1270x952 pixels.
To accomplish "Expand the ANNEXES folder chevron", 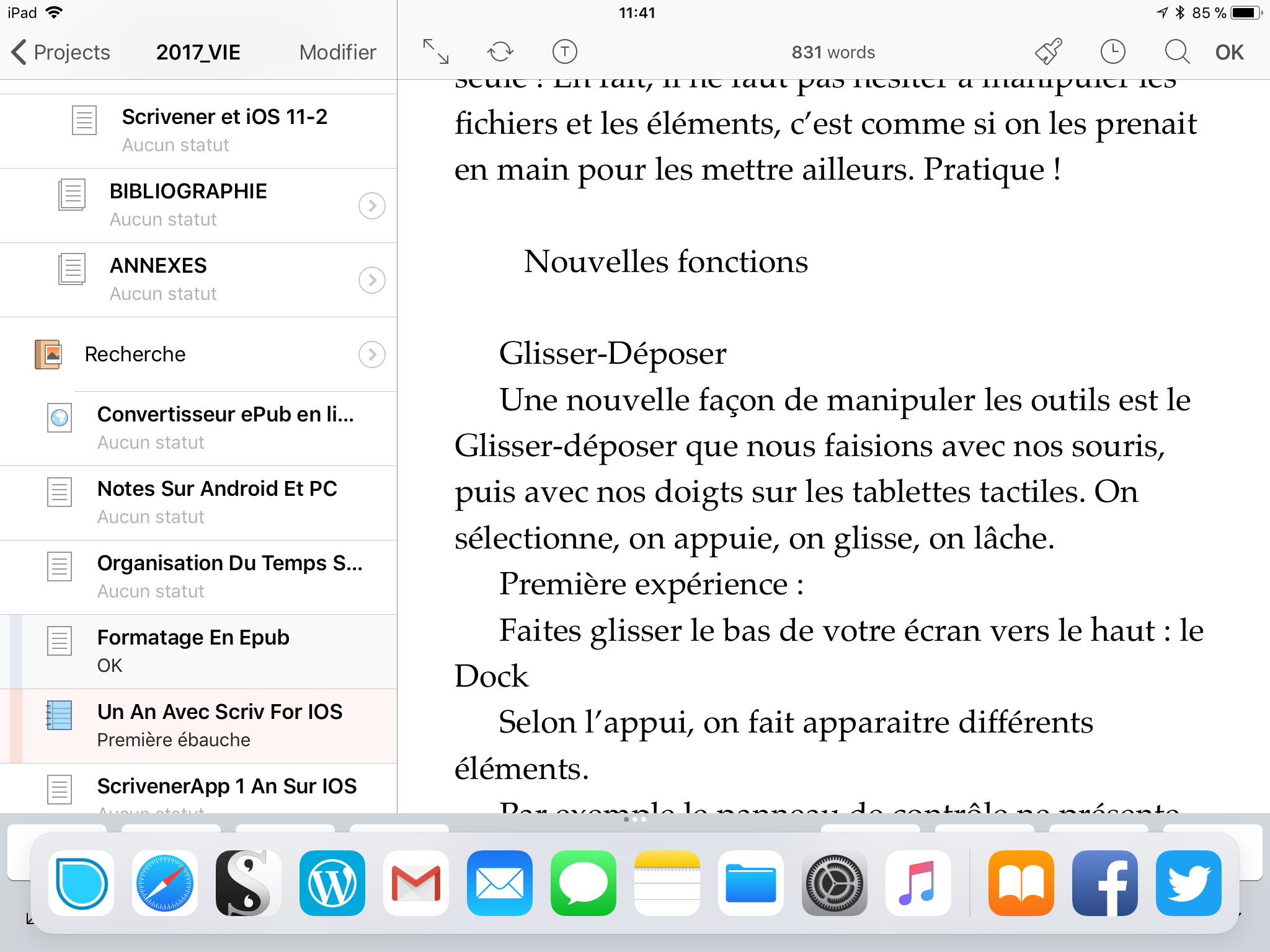I will [x=371, y=280].
